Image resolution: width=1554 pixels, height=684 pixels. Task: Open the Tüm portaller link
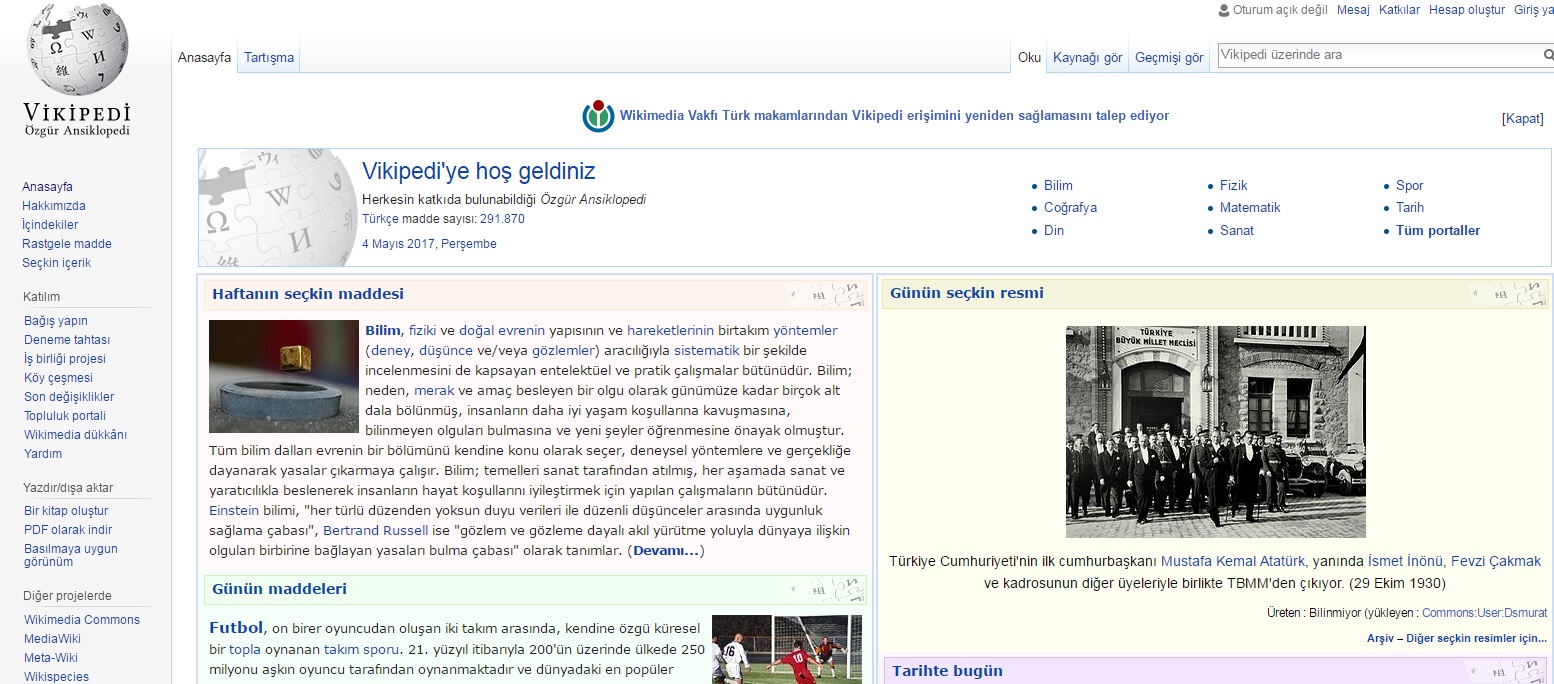pos(1437,231)
